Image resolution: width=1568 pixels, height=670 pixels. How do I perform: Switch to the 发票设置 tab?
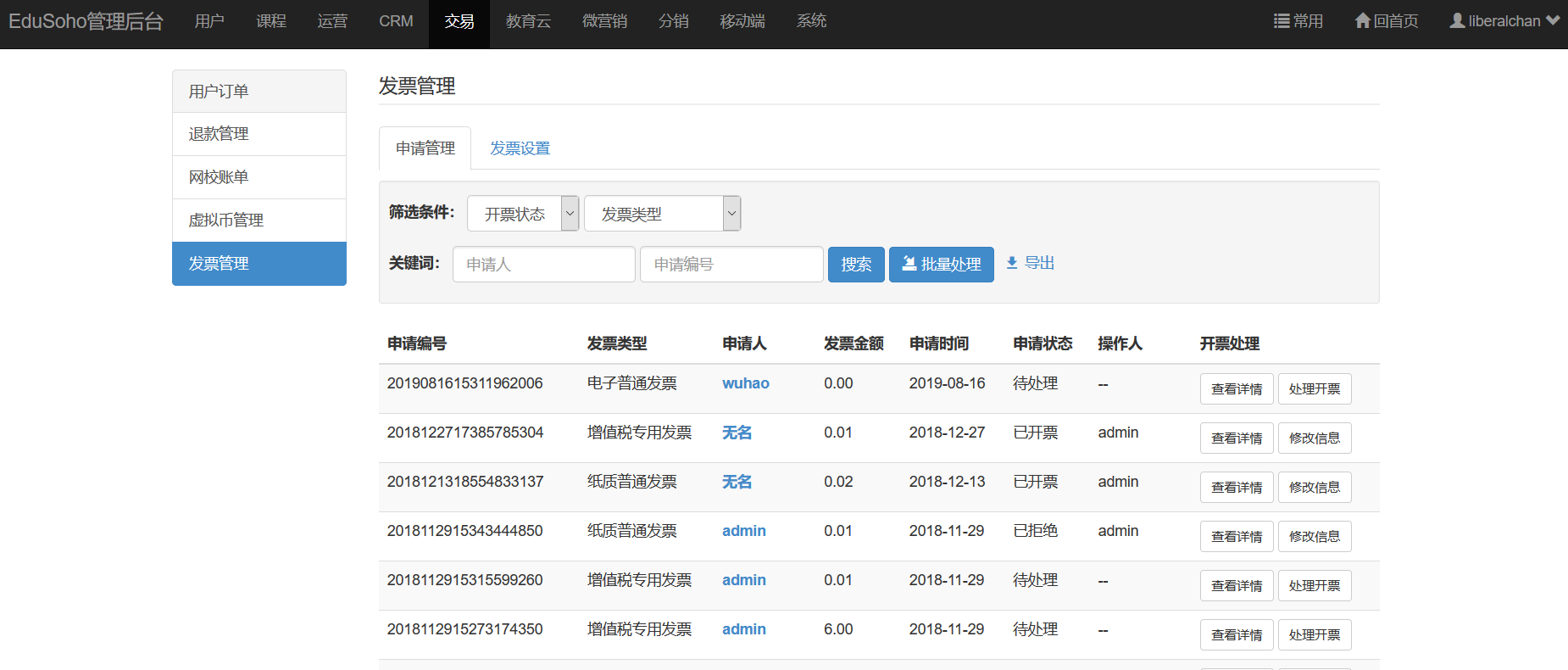[520, 148]
